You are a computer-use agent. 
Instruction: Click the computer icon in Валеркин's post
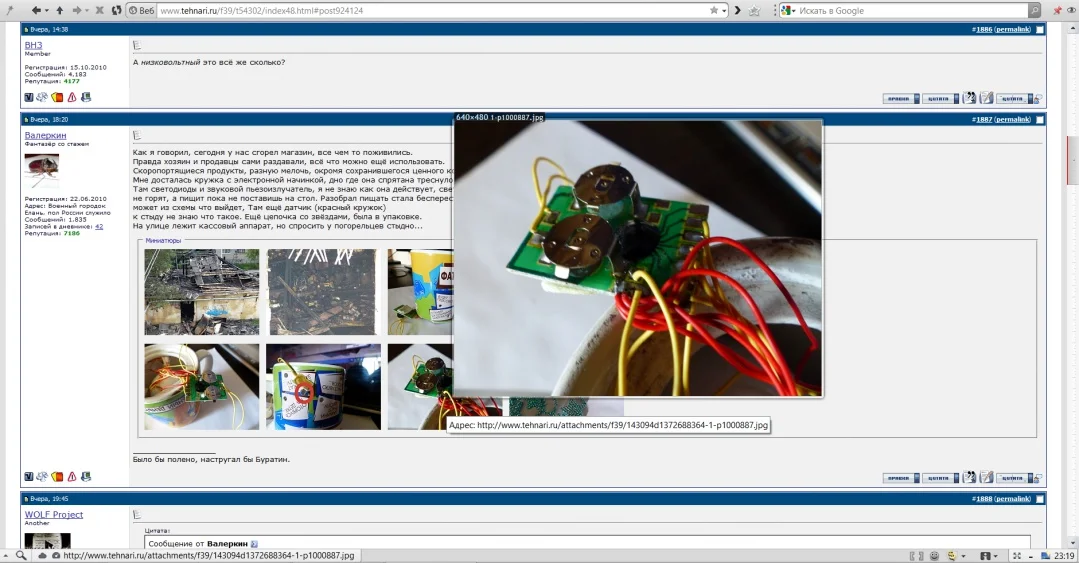85,476
